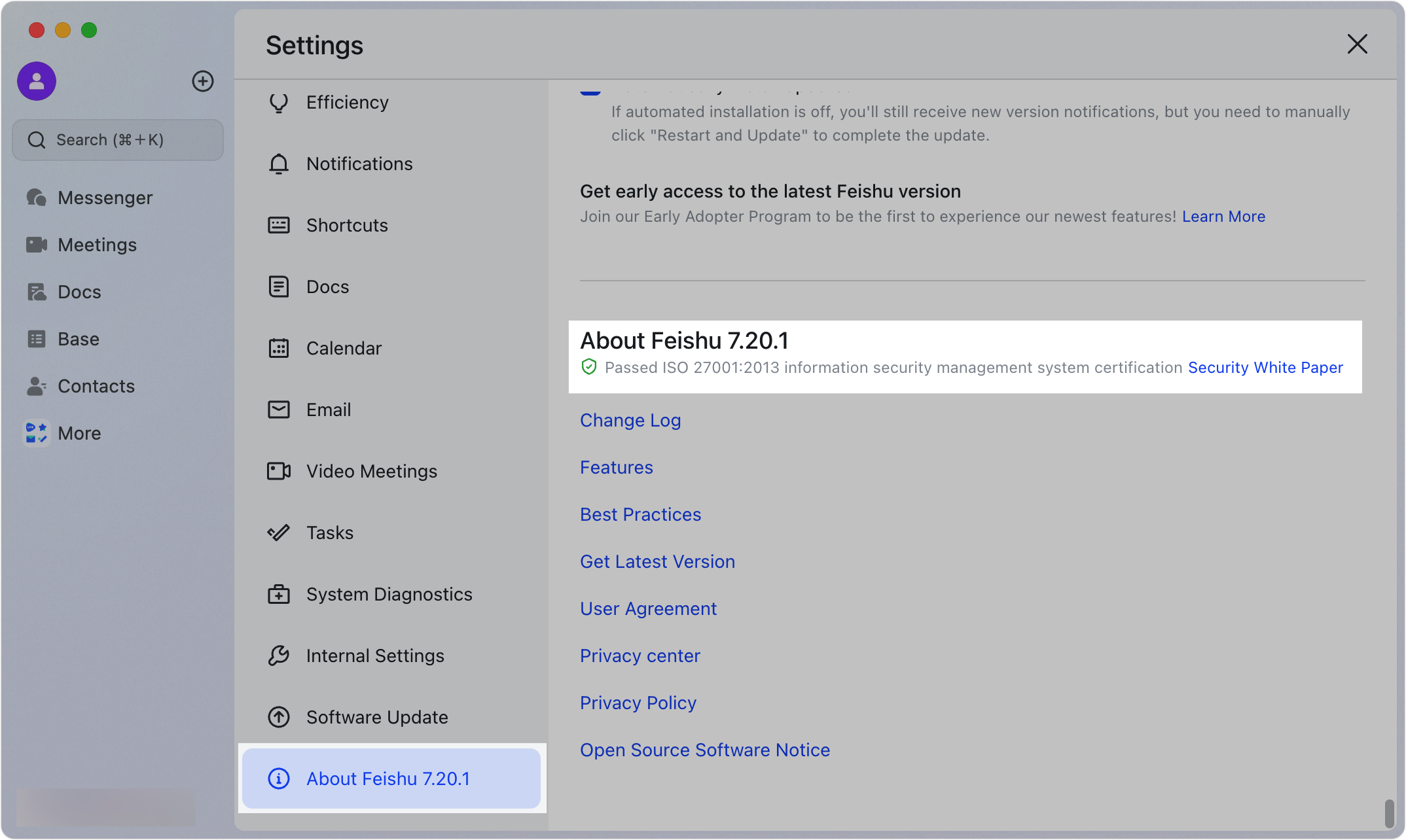The width and height of the screenshot is (1406, 840).
Task: Click the Calendar icon in settings
Action: pyautogui.click(x=279, y=348)
